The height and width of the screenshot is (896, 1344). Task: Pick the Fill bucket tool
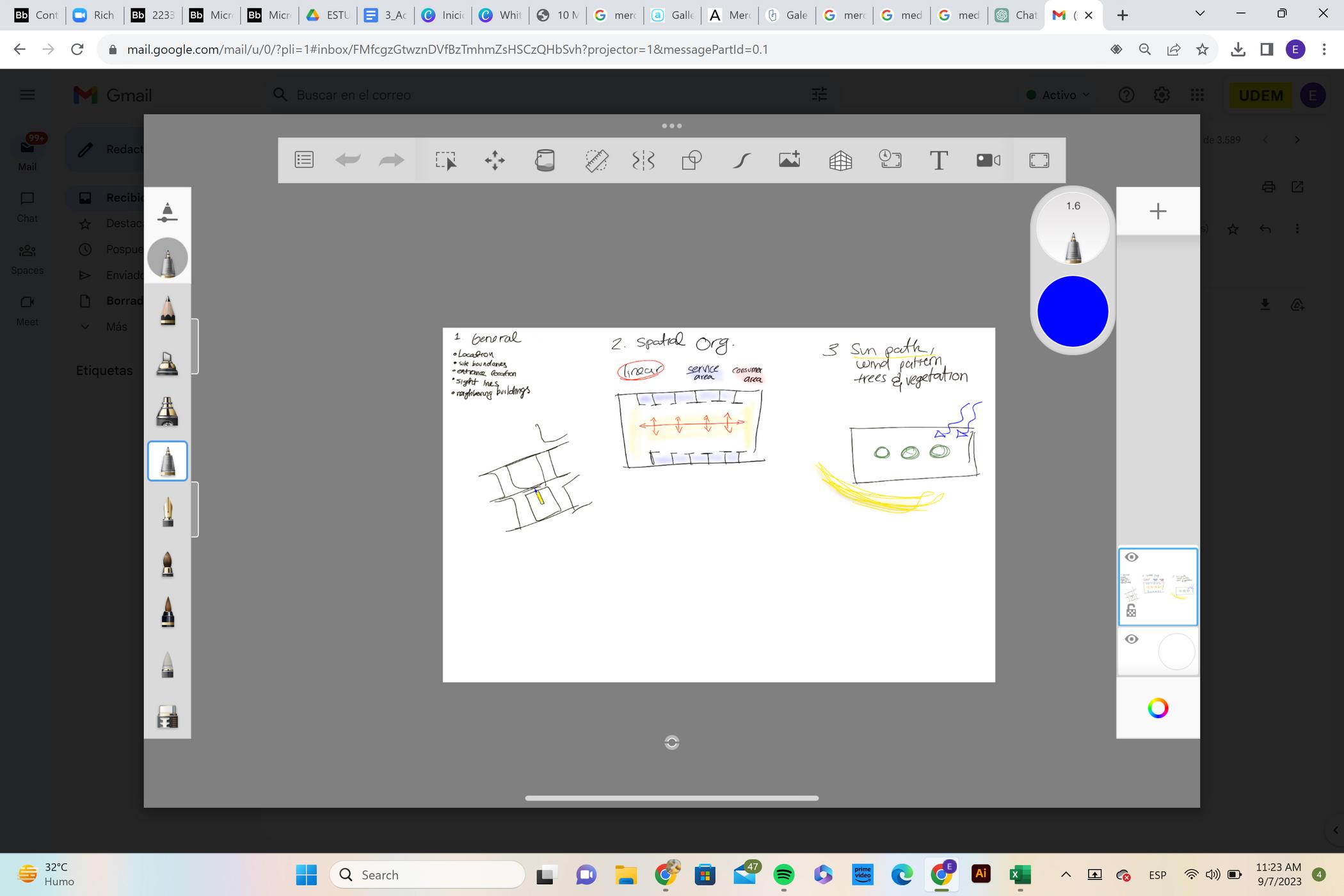[x=545, y=160]
